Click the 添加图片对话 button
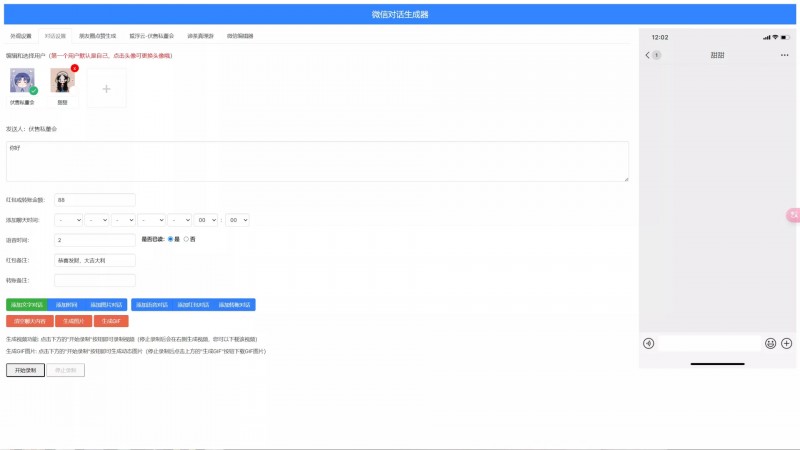The width and height of the screenshot is (800, 450). click(x=106, y=305)
